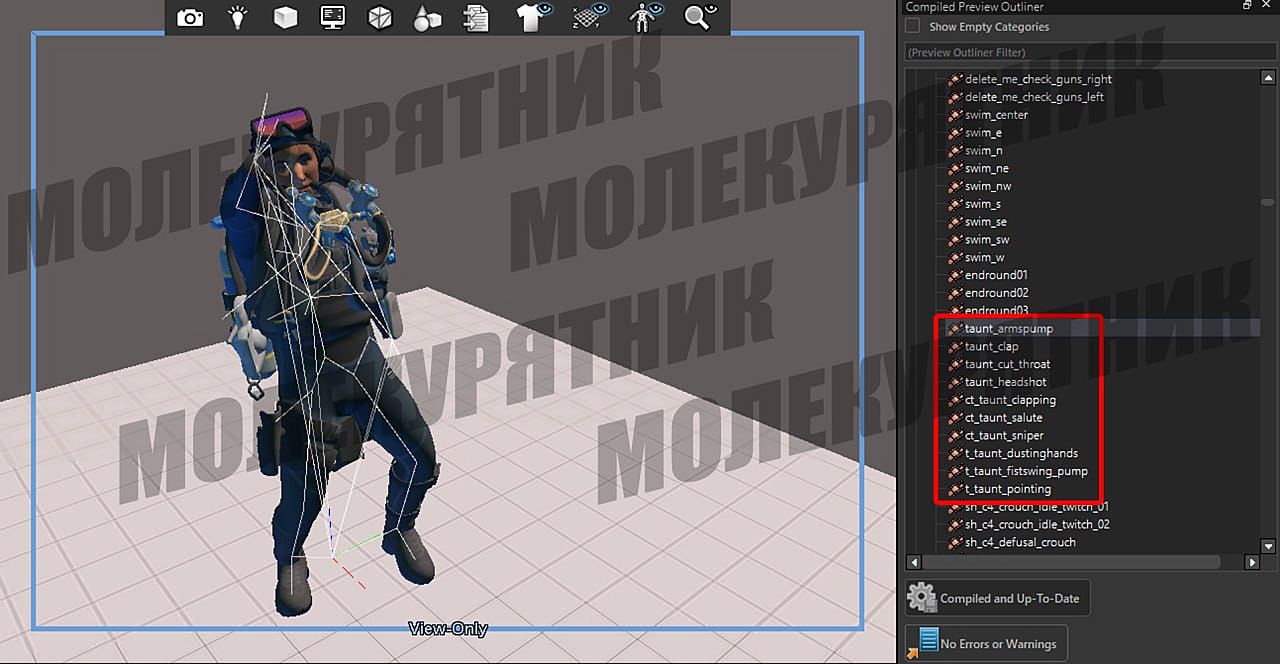
Task: Select the t_taunt_pointing animation
Action: 1007,489
